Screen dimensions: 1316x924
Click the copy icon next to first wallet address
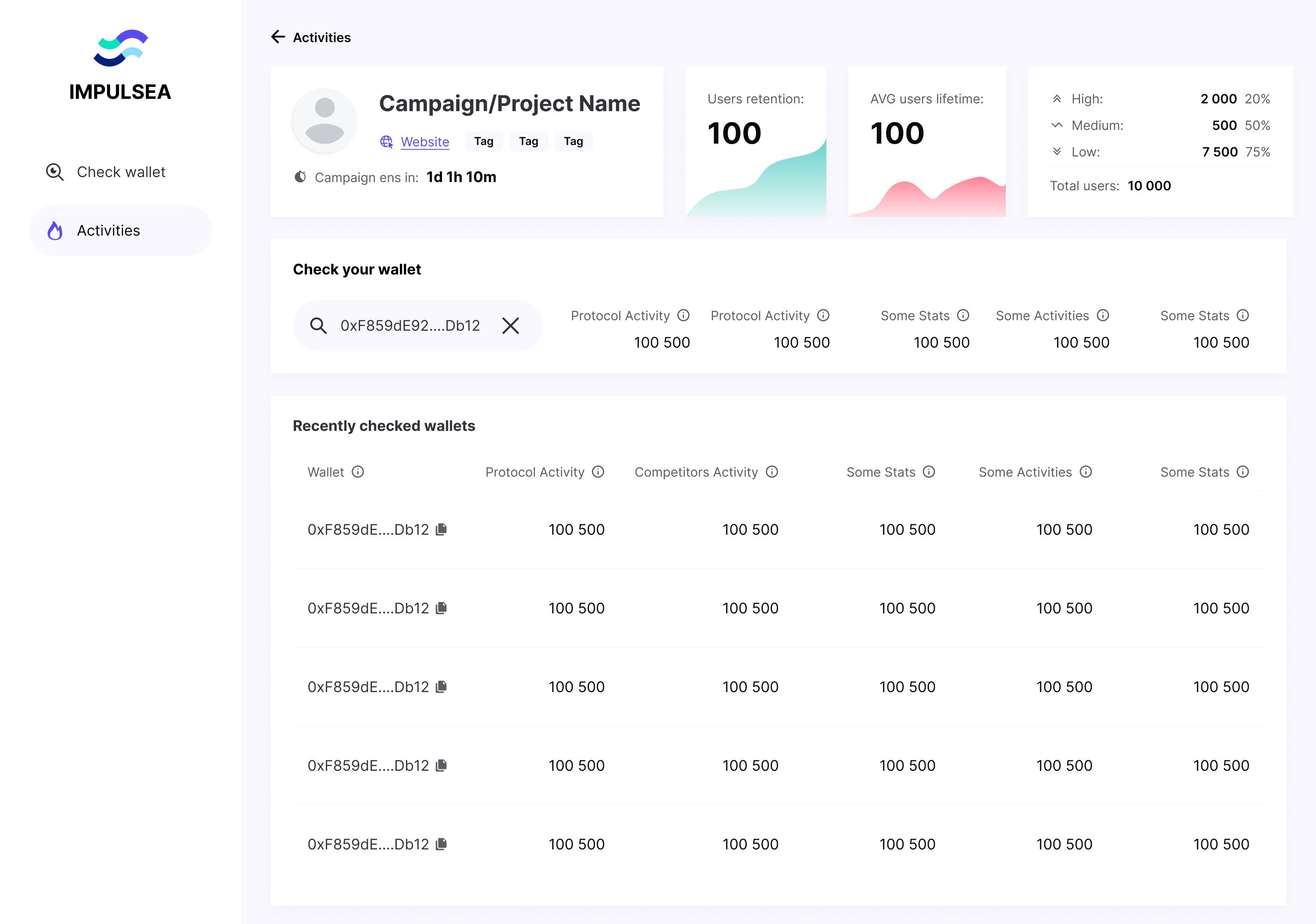[442, 529]
